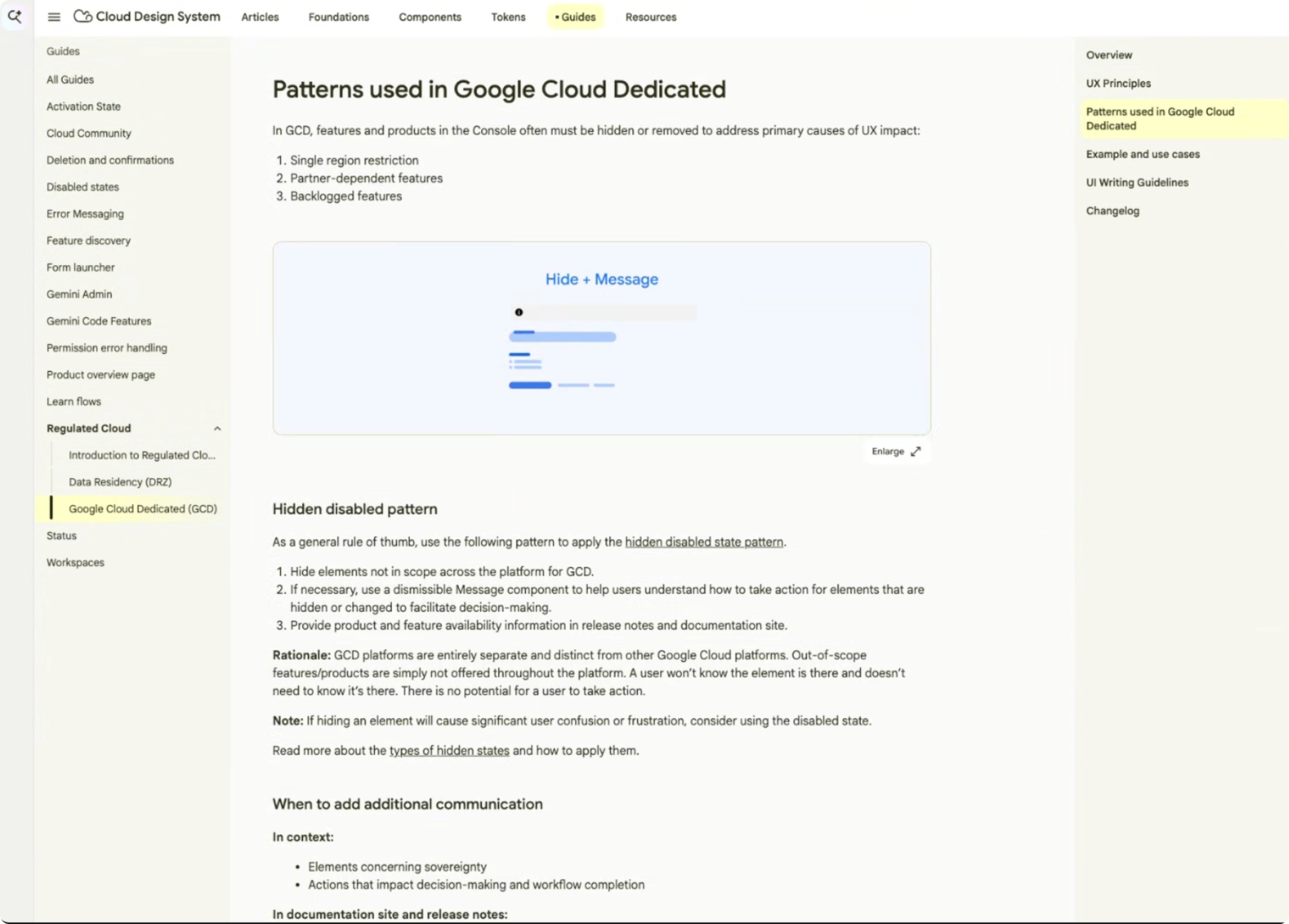Open the Learn flows guide
This screenshot has width=1289, height=924.
[x=74, y=401]
